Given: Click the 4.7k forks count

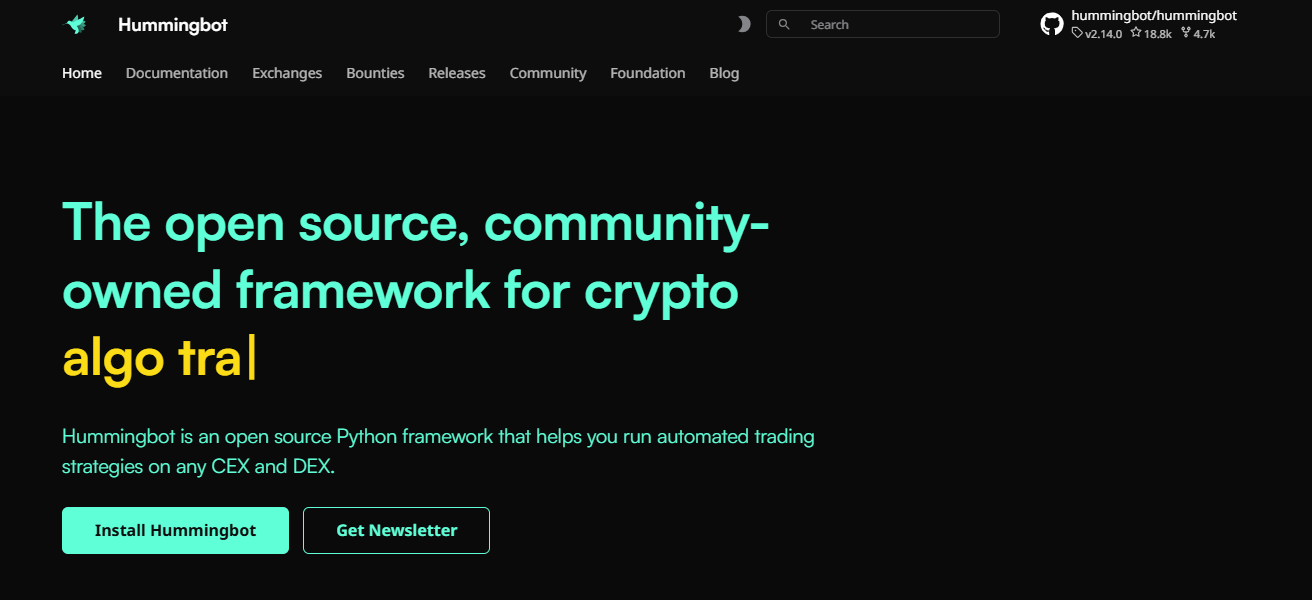Looking at the screenshot, I should [x=1198, y=33].
